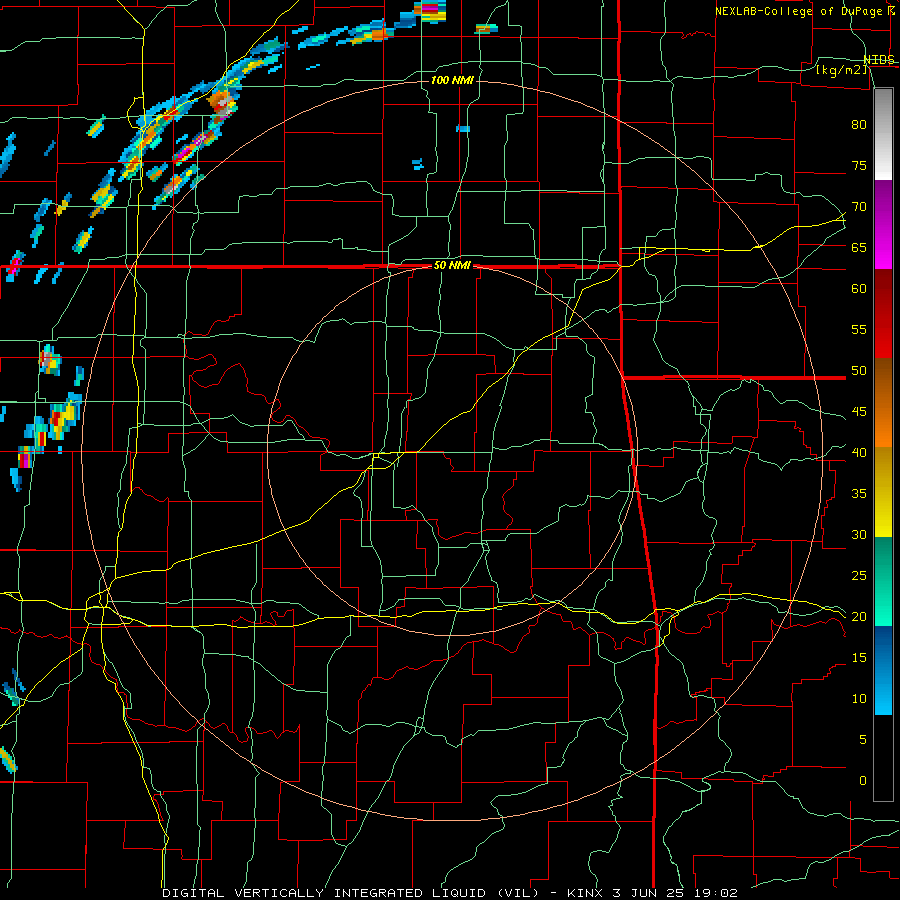This screenshot has width=900, height=900.
Task: Click the legend value "25"
Action: click(x=859, y=575)
